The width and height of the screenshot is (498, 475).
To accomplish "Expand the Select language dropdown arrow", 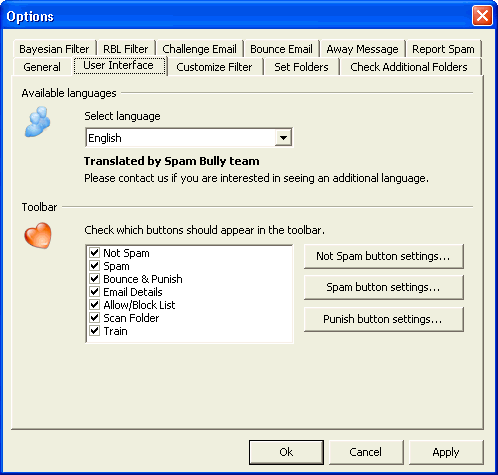I will [283, 138].
